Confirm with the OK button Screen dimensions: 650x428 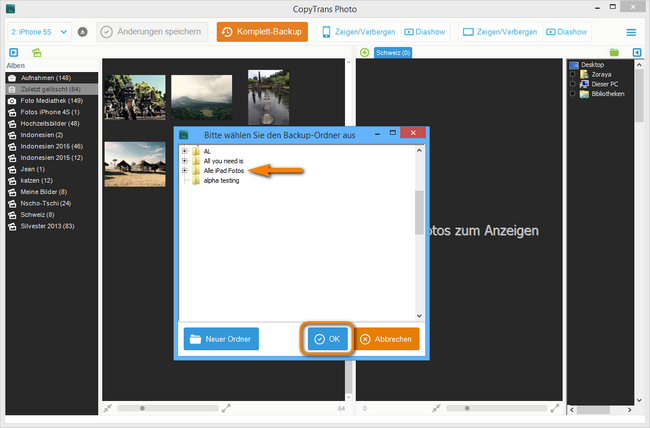point(329,339)
